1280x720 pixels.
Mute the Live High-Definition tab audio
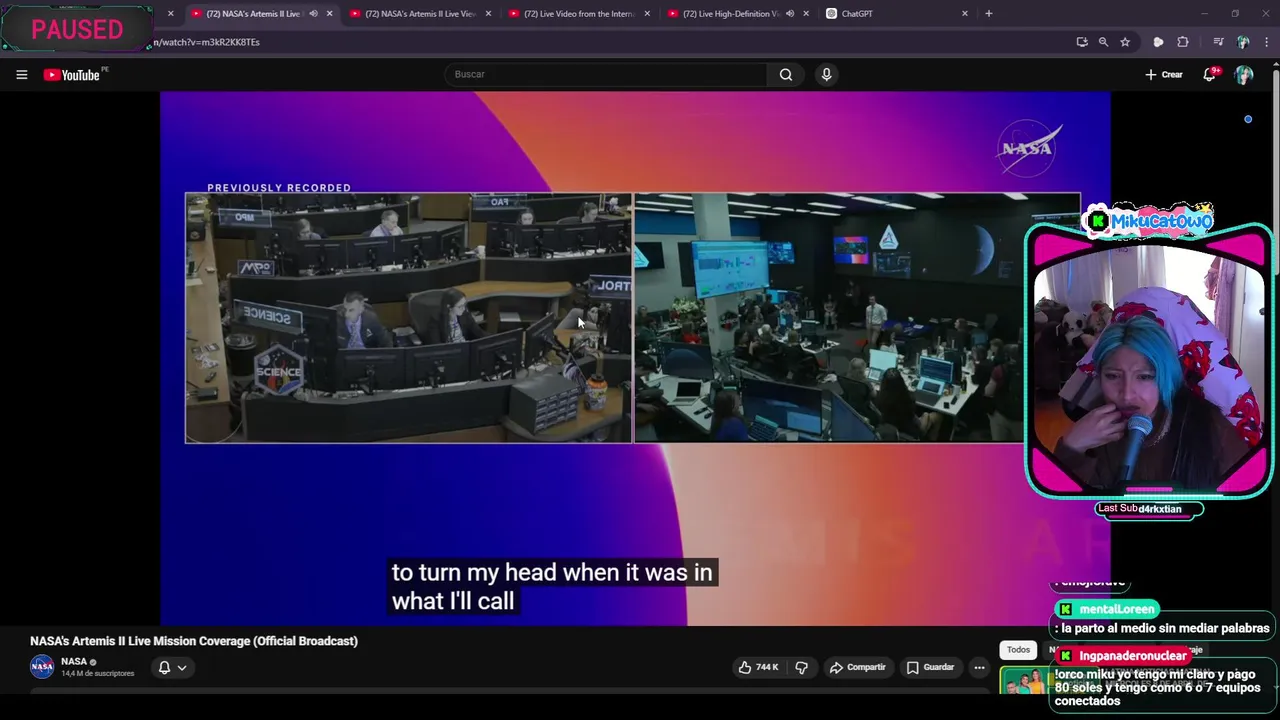[790, 14]
